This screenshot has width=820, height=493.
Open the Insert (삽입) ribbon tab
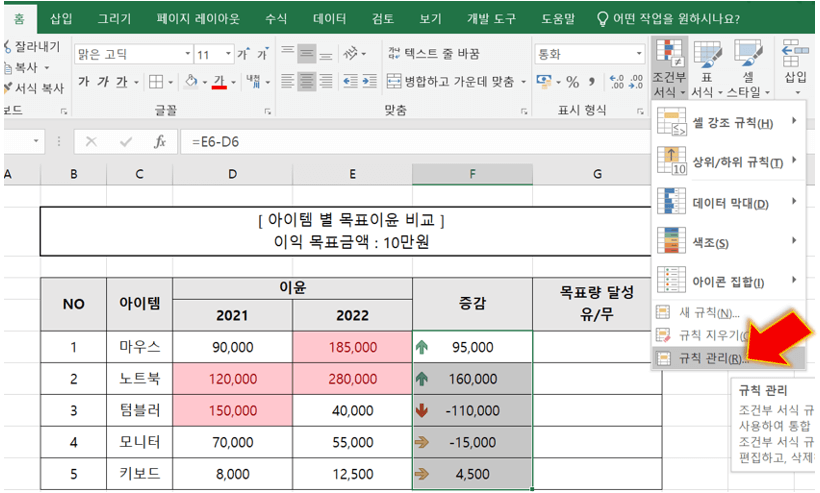pyautogui.click(x=61, y=19)
